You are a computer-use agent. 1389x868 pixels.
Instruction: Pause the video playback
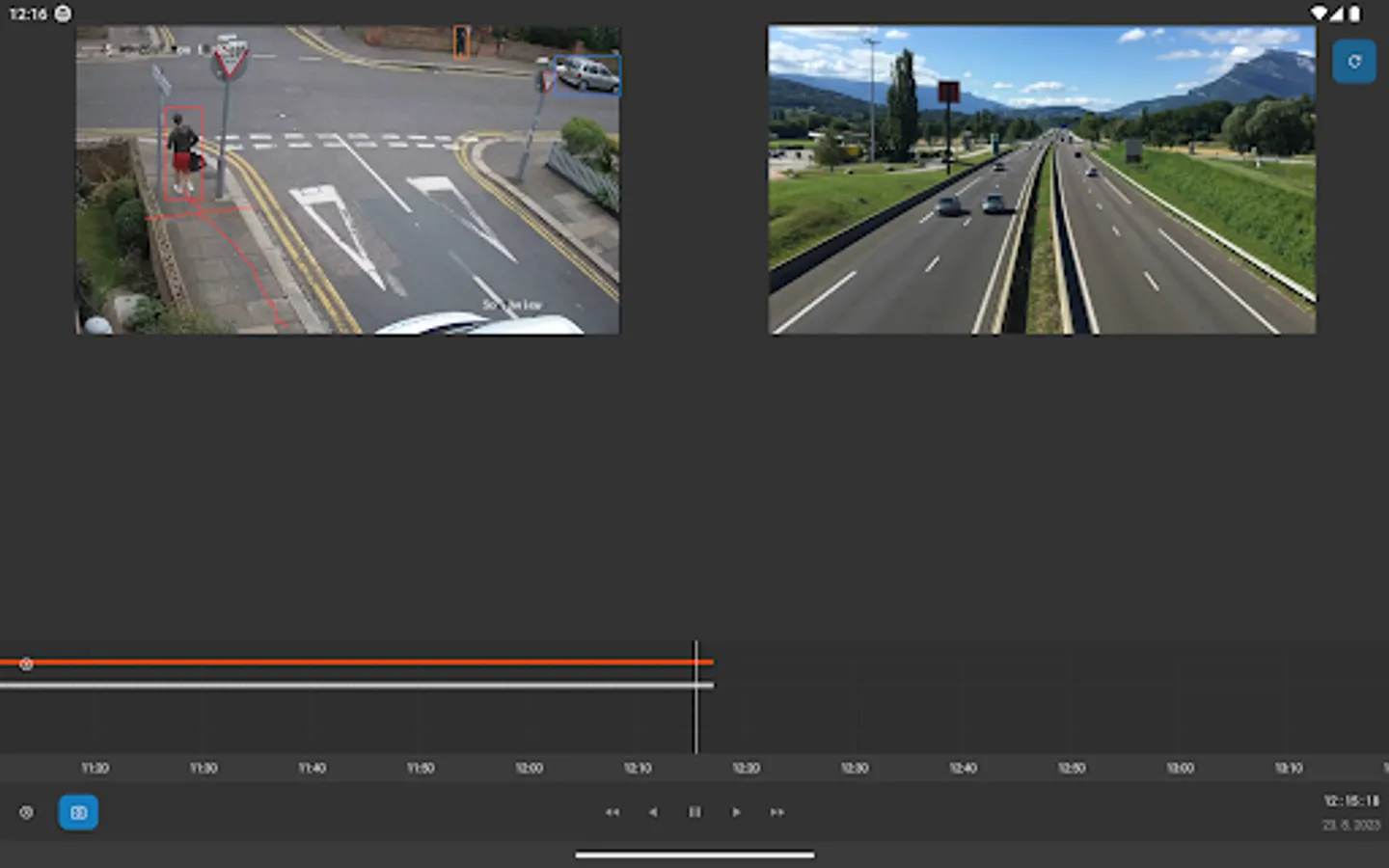694,812
